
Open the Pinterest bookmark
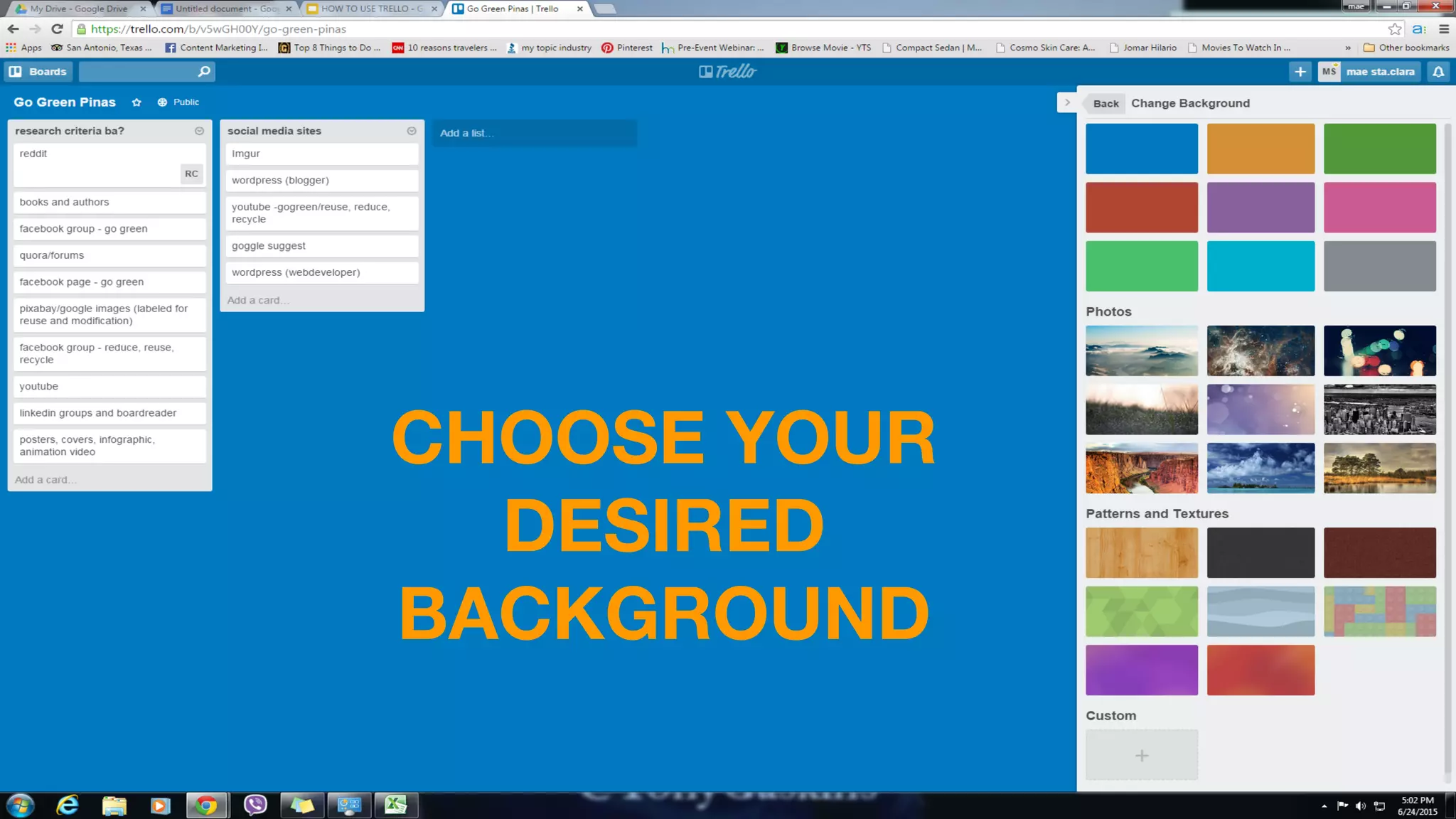point(627,48)
